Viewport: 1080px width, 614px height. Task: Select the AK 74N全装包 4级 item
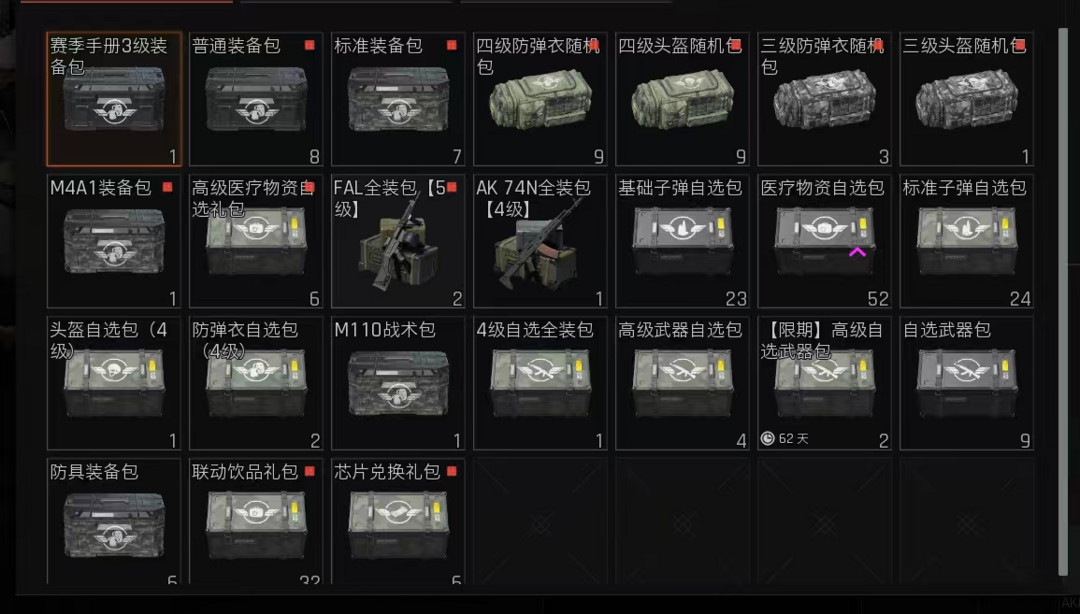click(540, 241)
